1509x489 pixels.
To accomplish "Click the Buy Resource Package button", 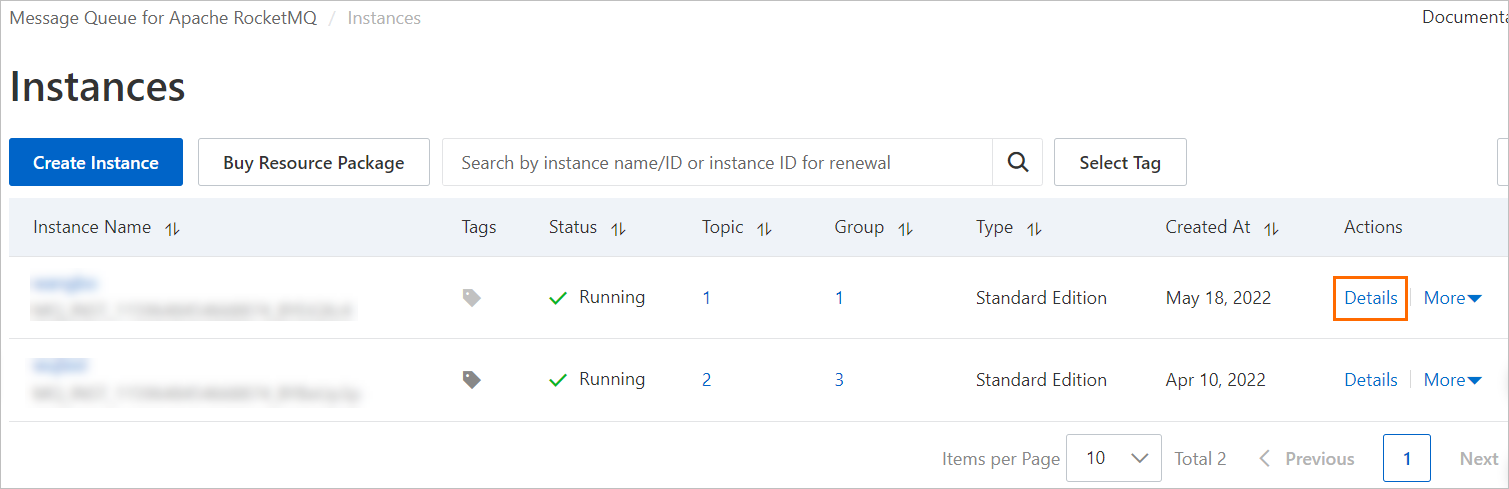I will [314, 163].
